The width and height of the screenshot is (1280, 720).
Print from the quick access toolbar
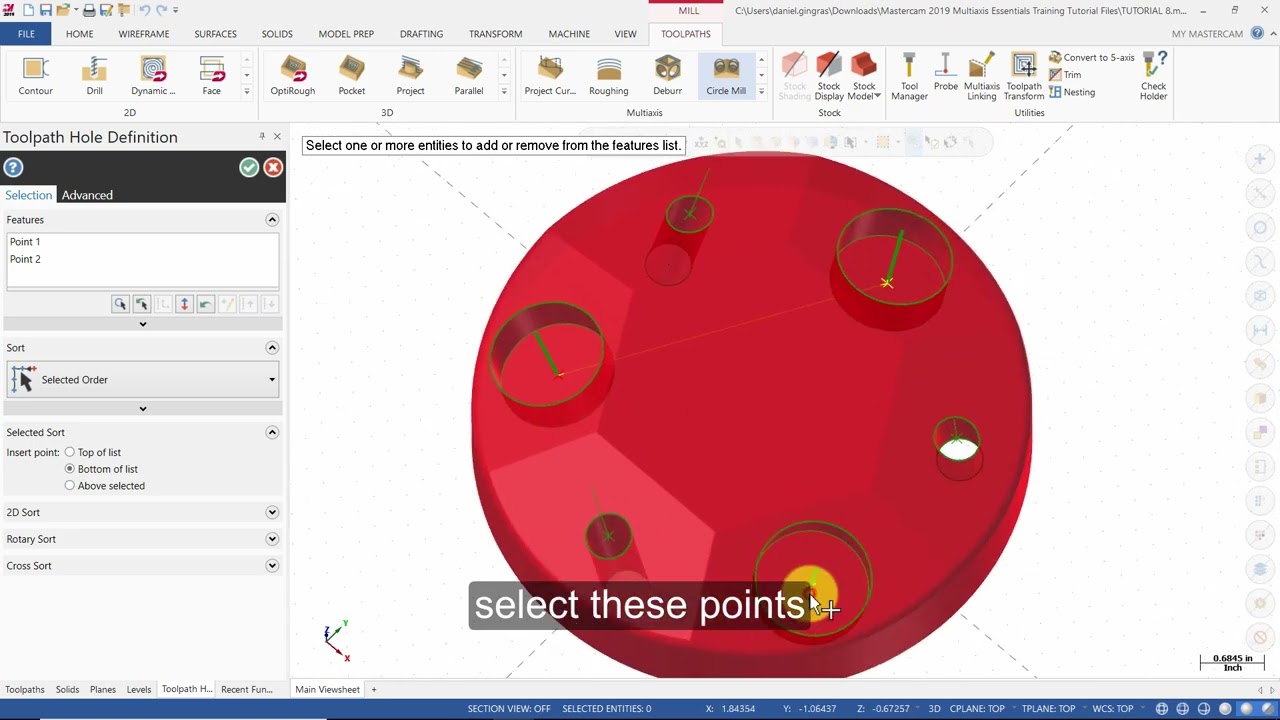(89, 10)
